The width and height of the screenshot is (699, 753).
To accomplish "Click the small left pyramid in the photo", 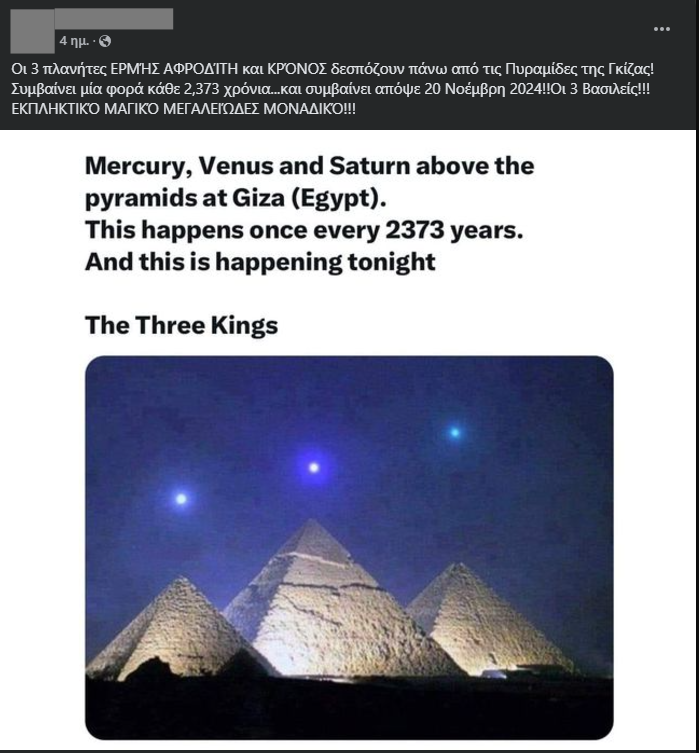I will pyautogui.click(x=175, y=627).
